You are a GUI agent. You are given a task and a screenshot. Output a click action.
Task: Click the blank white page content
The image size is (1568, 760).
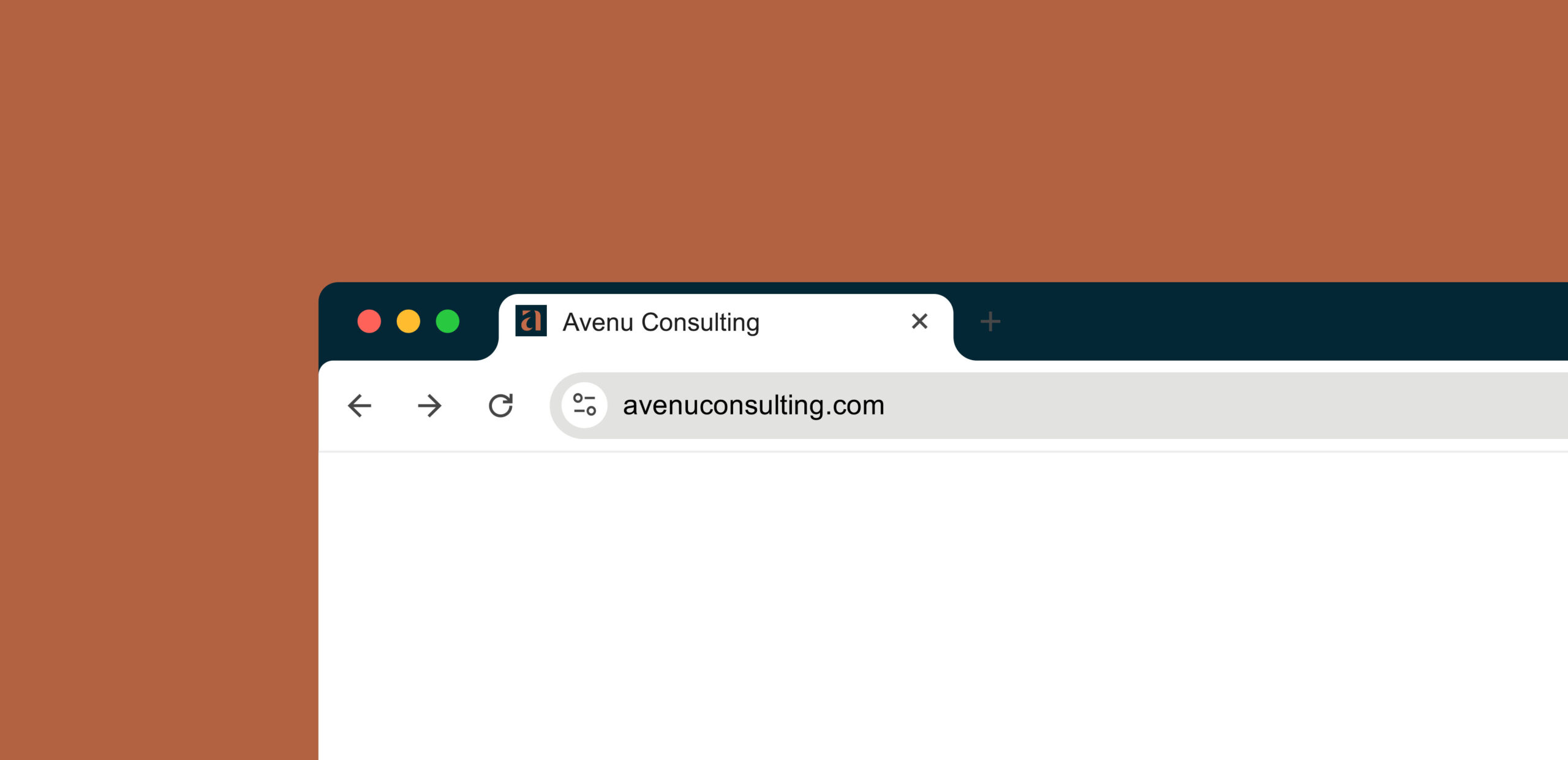tap(943, 606)
